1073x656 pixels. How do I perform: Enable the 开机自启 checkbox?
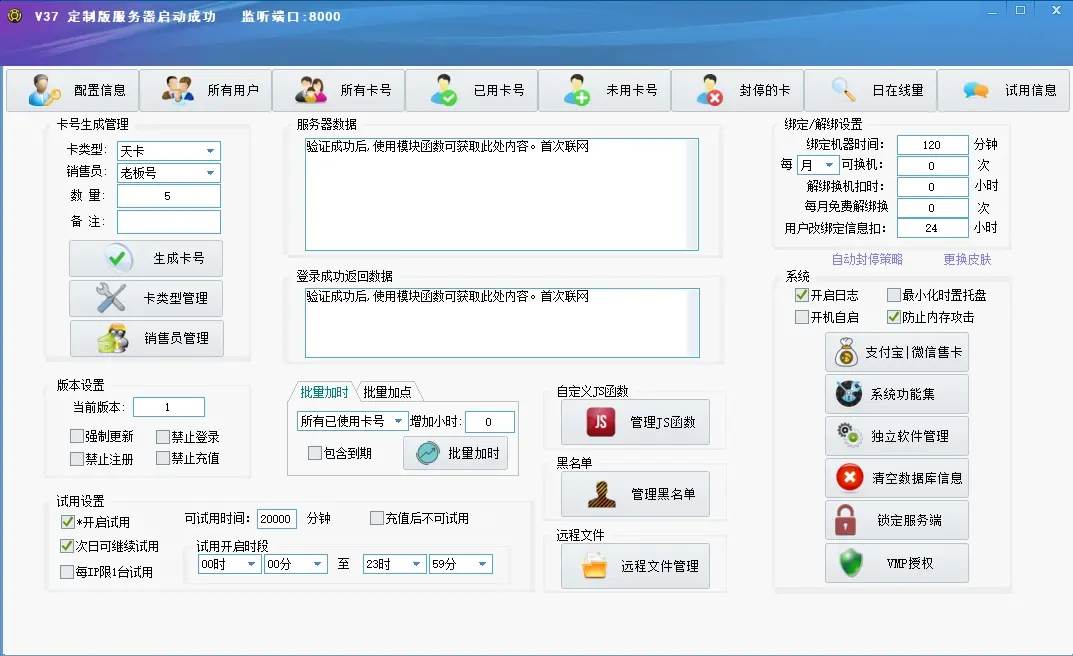tap(801, 317)
